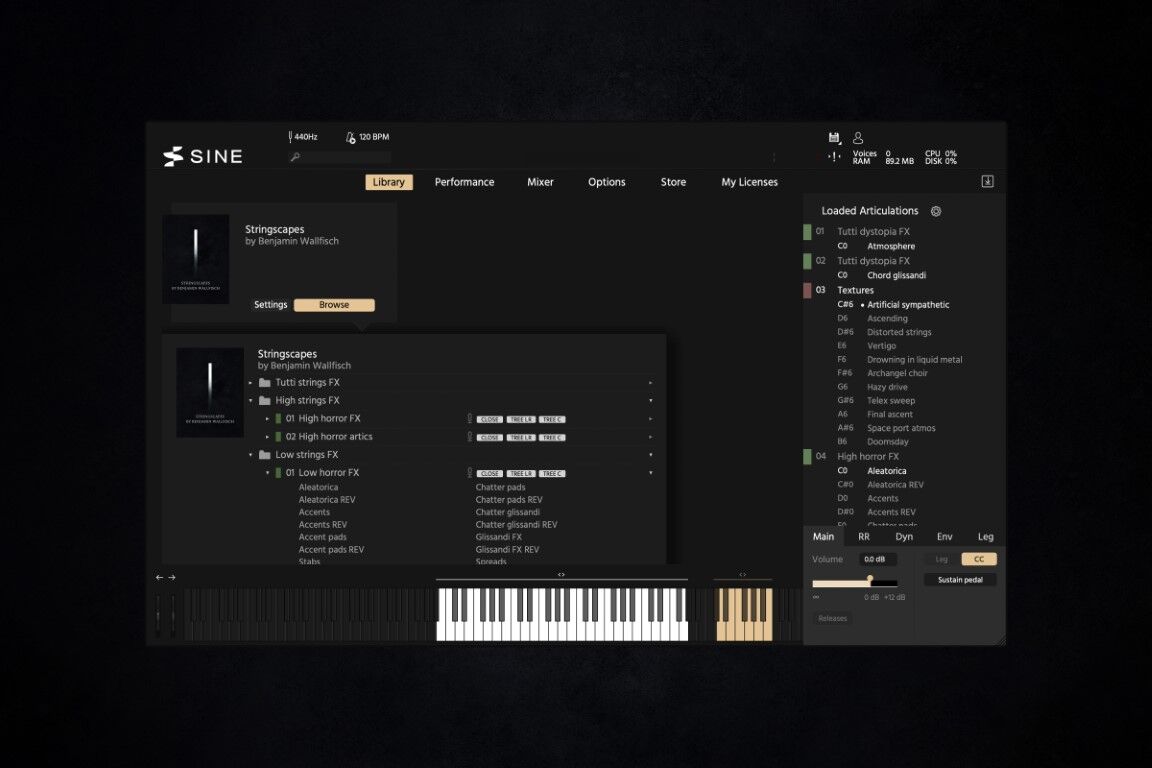This screenshot has height=768, width=1152.
Task: Open the Mixer tab
Action: (540, 182)
